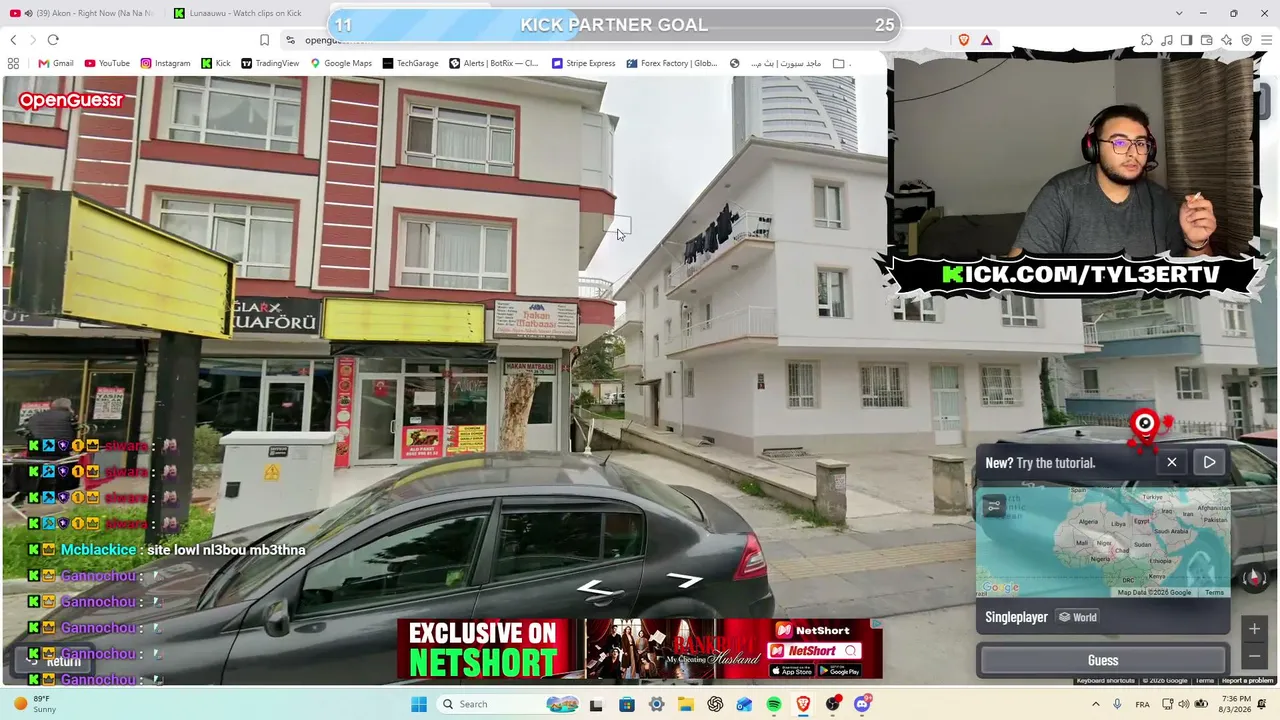
Task: Open the Brave Wallet icon
Action: (x=1207, y=40)
